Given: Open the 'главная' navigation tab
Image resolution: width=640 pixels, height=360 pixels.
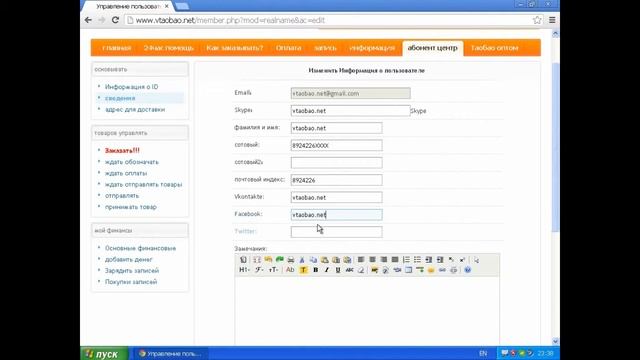Looking at the screenshot, I should coord(117,48).
